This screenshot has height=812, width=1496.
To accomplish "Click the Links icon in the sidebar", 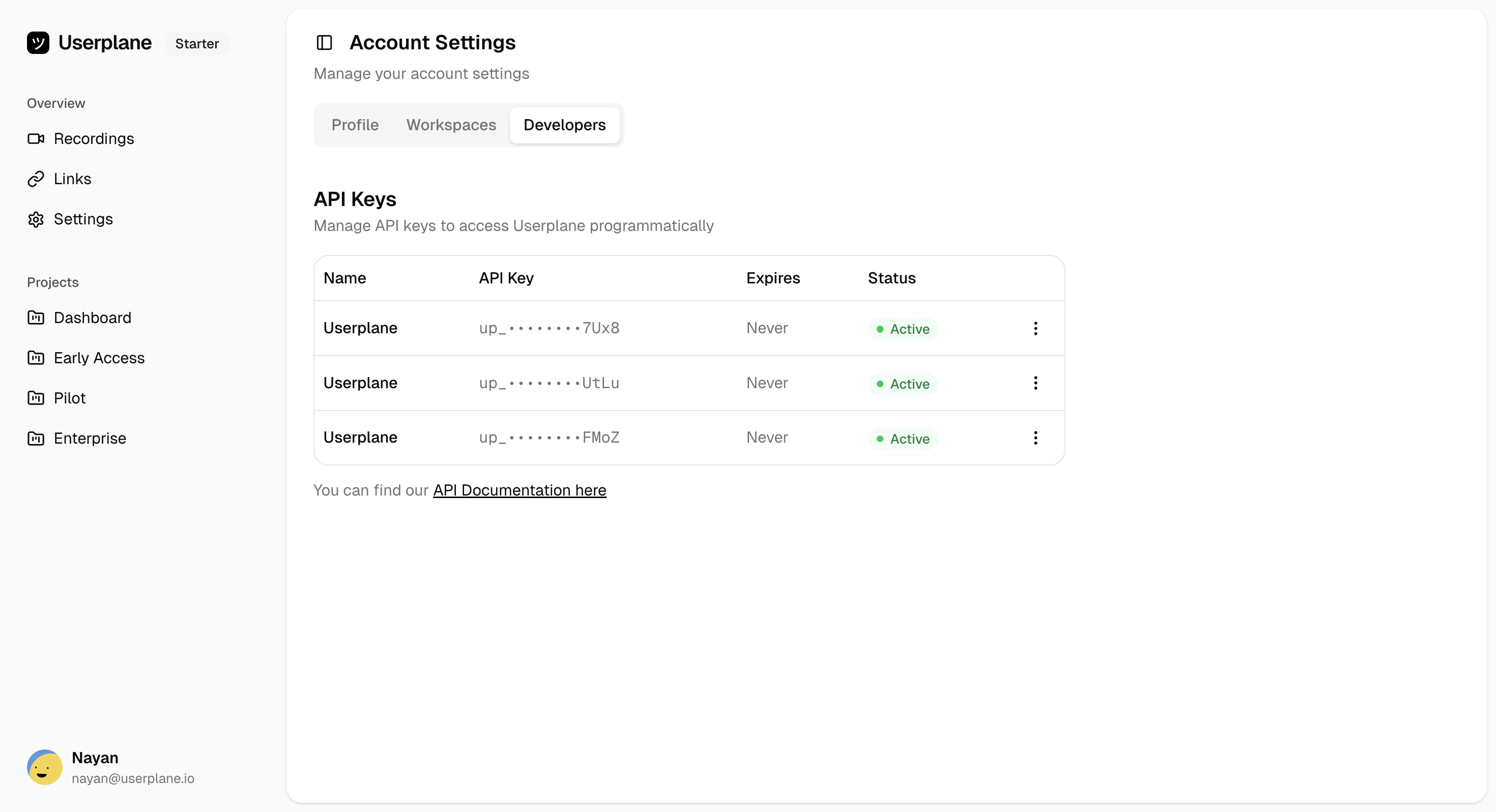I will 36,178.
